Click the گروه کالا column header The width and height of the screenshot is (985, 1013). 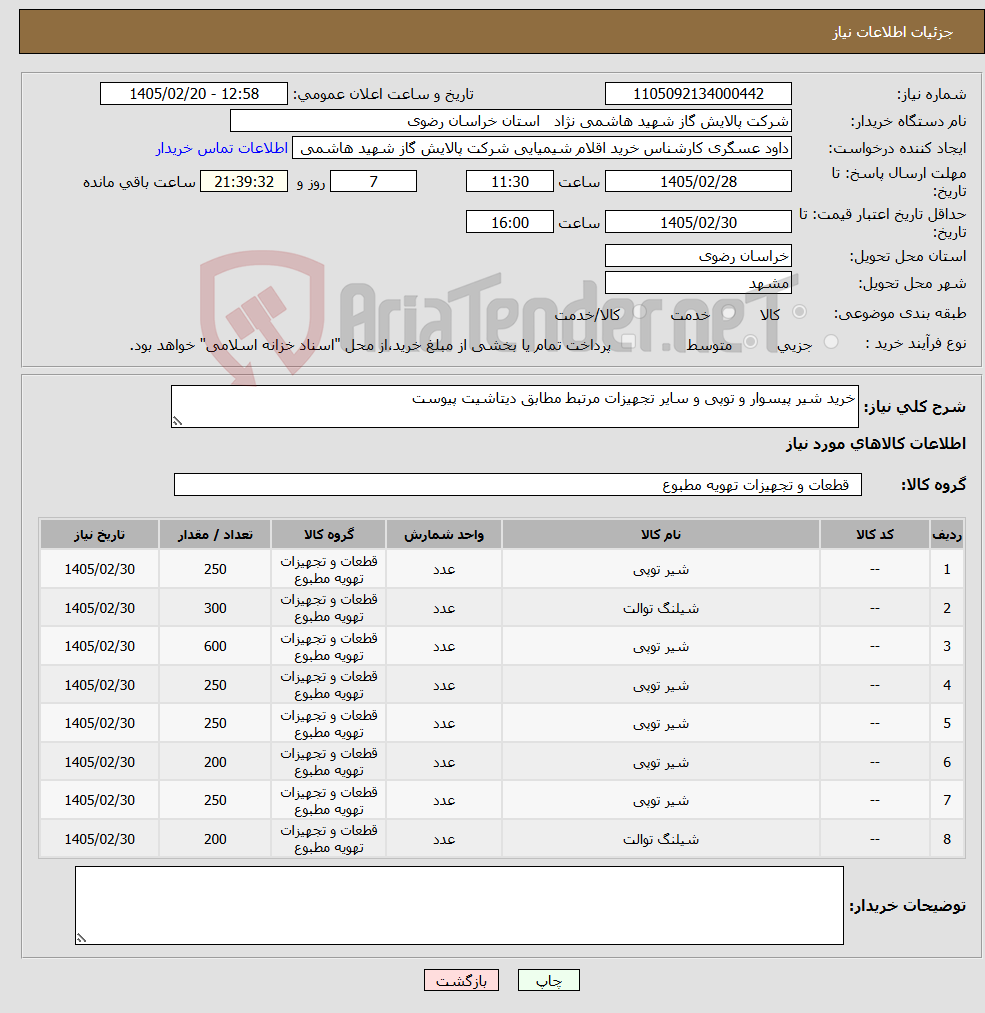pos(329,534)
